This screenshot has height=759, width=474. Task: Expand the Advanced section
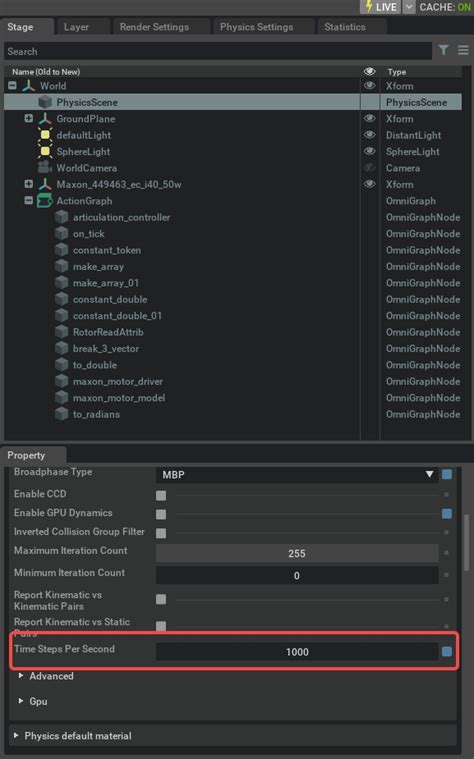[21, 675]
